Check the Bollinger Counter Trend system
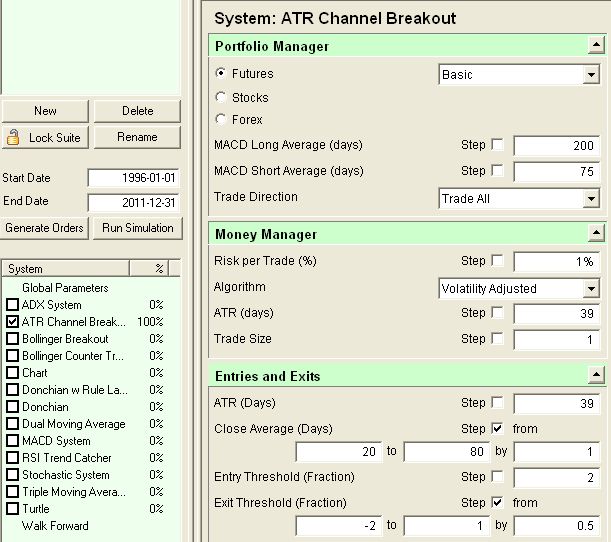The image size is (611, 542). [12, 355]
